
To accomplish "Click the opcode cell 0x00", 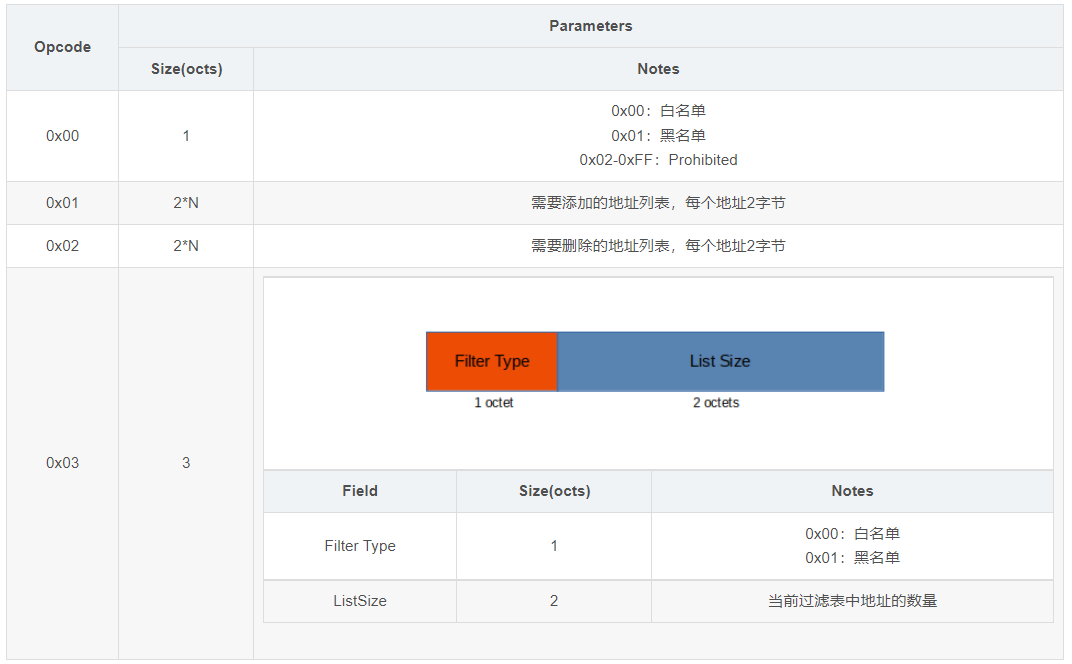I will pos(62,136).
